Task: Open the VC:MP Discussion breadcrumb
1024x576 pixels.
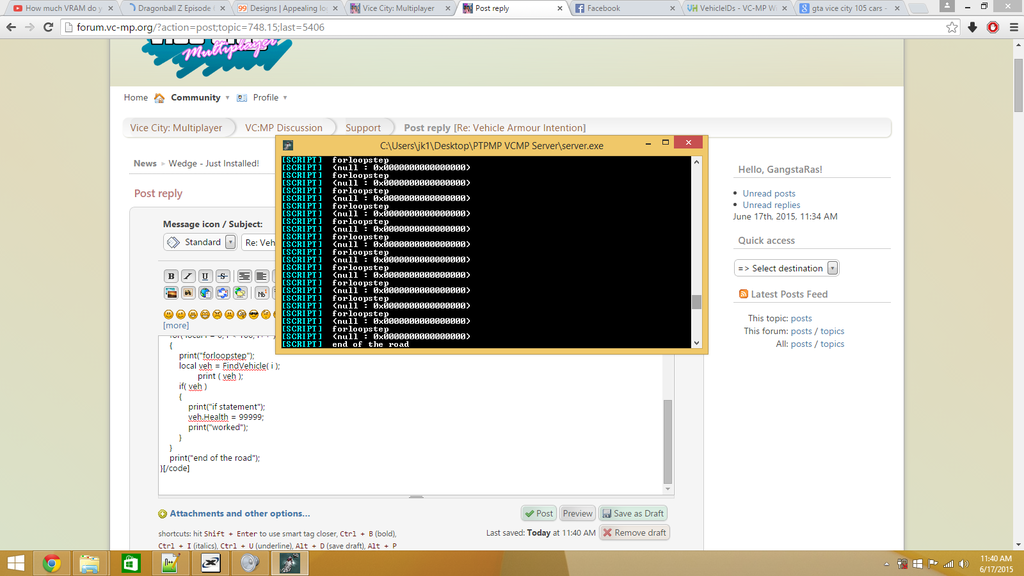Action: point(283,128)
